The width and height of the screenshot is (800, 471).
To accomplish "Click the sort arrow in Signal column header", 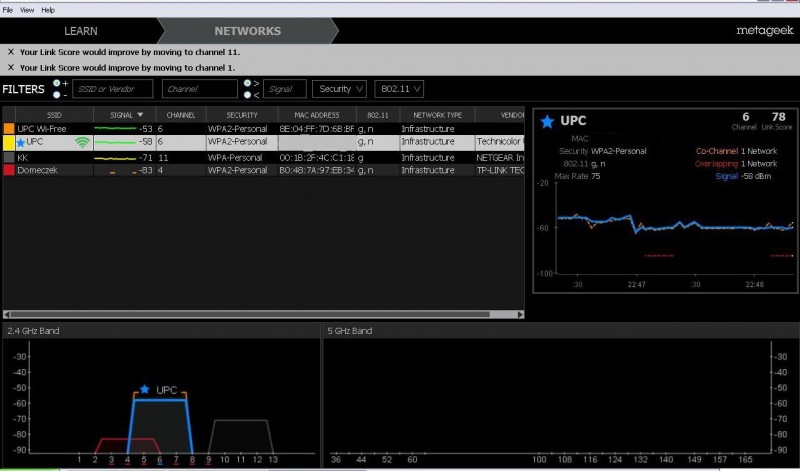I will 140,115.
